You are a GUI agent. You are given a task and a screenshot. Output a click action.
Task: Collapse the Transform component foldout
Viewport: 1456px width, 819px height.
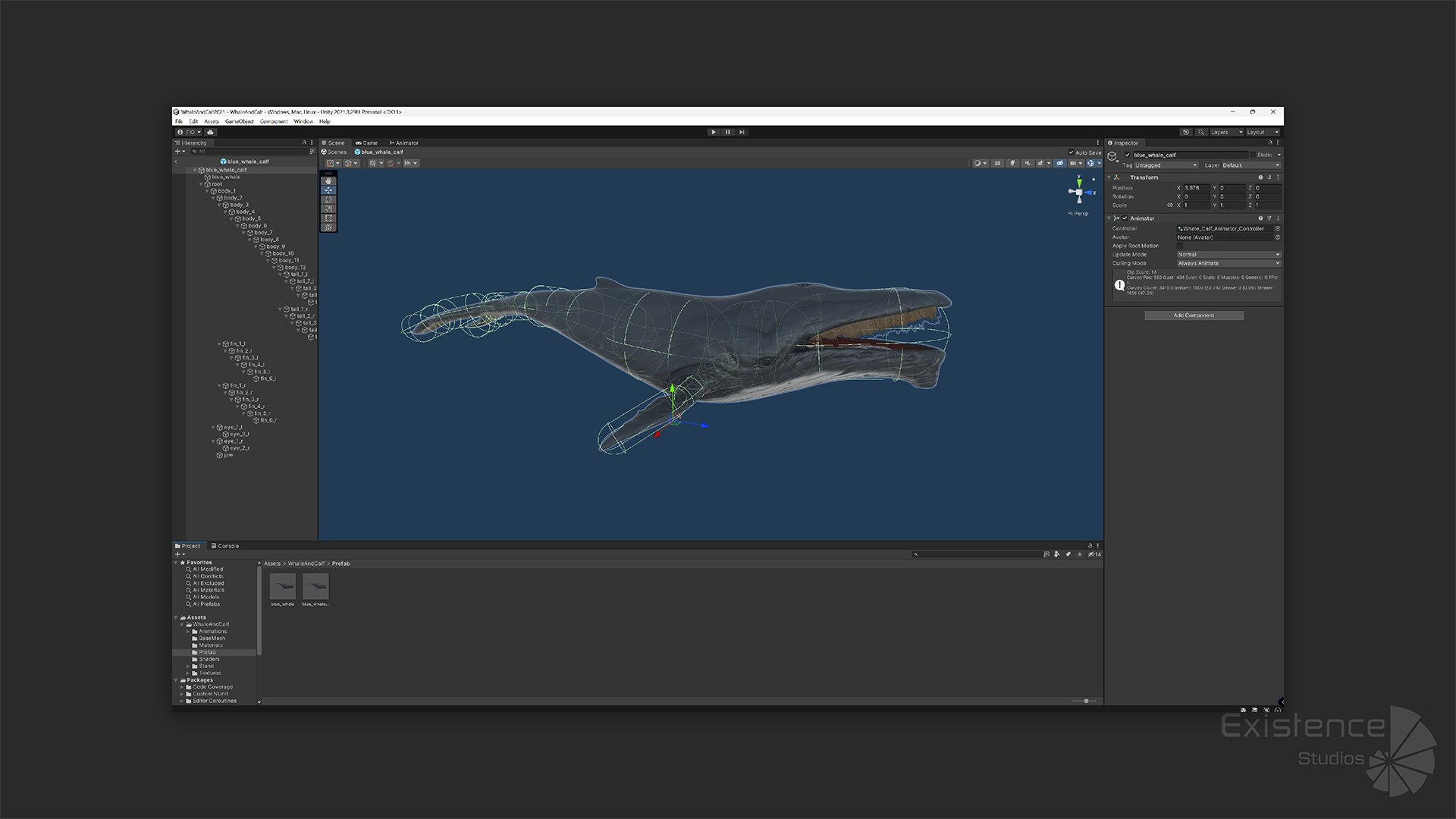coord(1109,177)
